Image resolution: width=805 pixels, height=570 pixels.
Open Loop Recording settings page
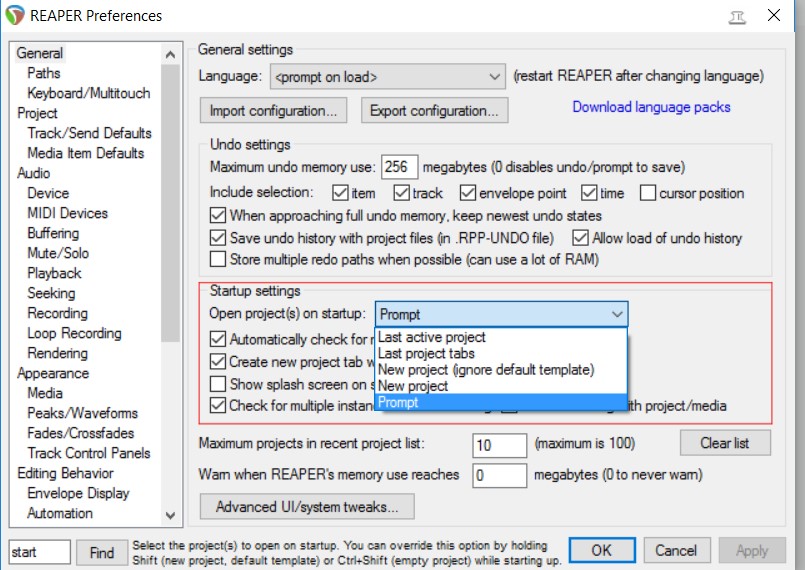click(74, 333)
